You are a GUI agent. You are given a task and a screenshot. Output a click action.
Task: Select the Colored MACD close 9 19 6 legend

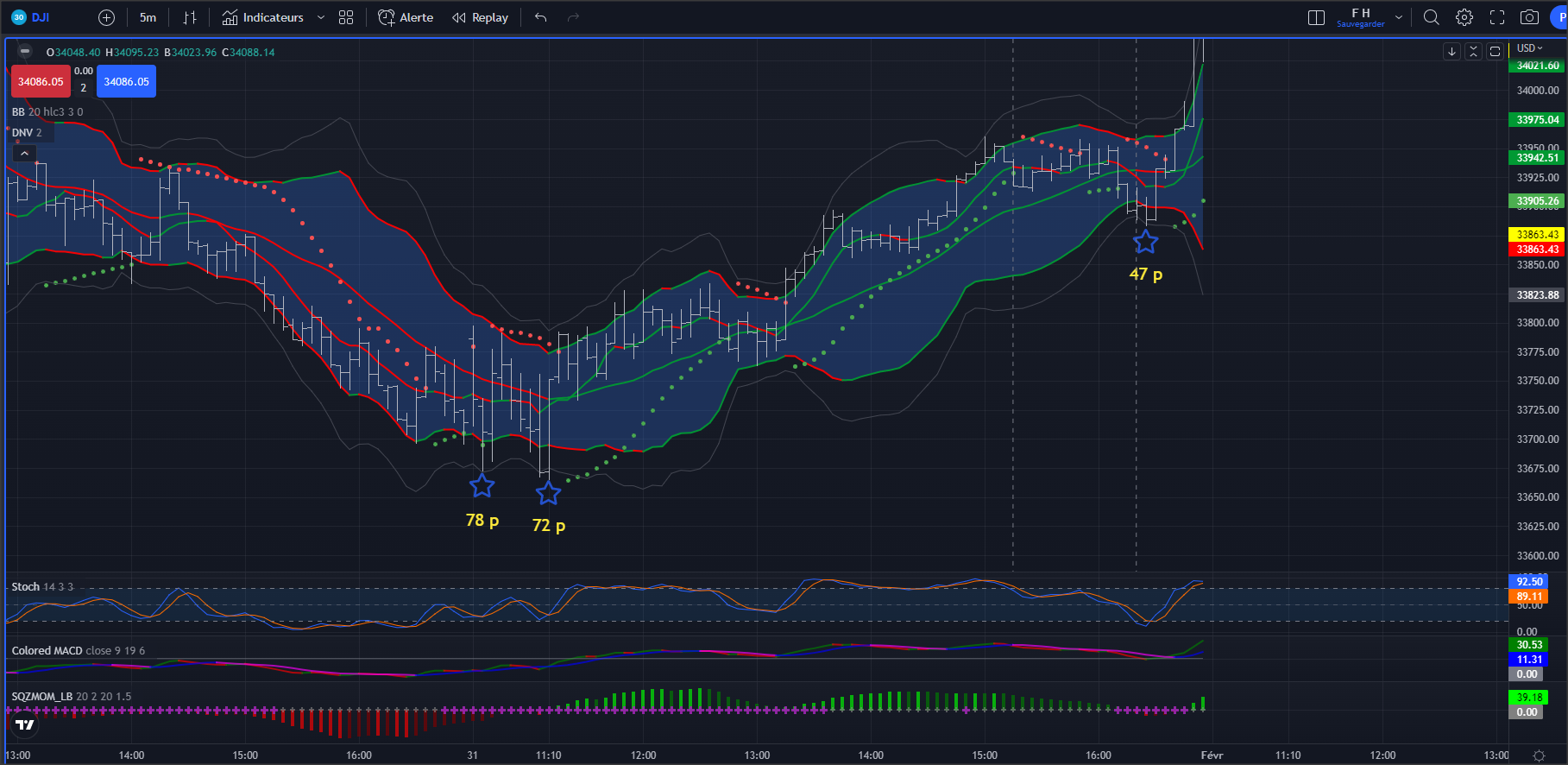click(79, 651)
